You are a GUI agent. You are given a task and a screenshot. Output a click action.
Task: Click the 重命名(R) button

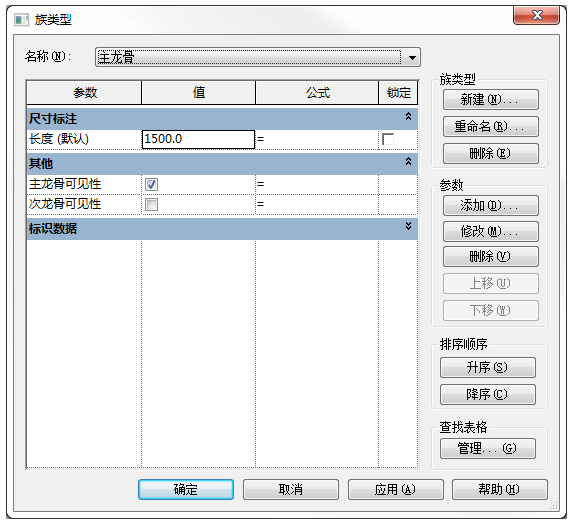[x=491, y=127]
